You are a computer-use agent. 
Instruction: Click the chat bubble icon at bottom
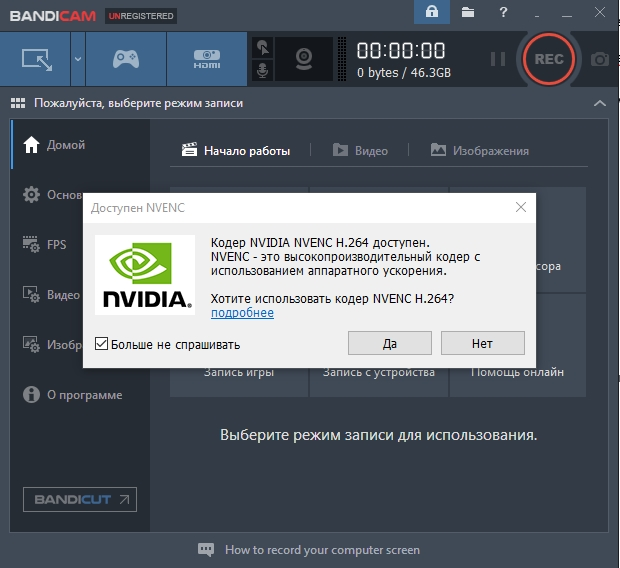click(206, 549)
